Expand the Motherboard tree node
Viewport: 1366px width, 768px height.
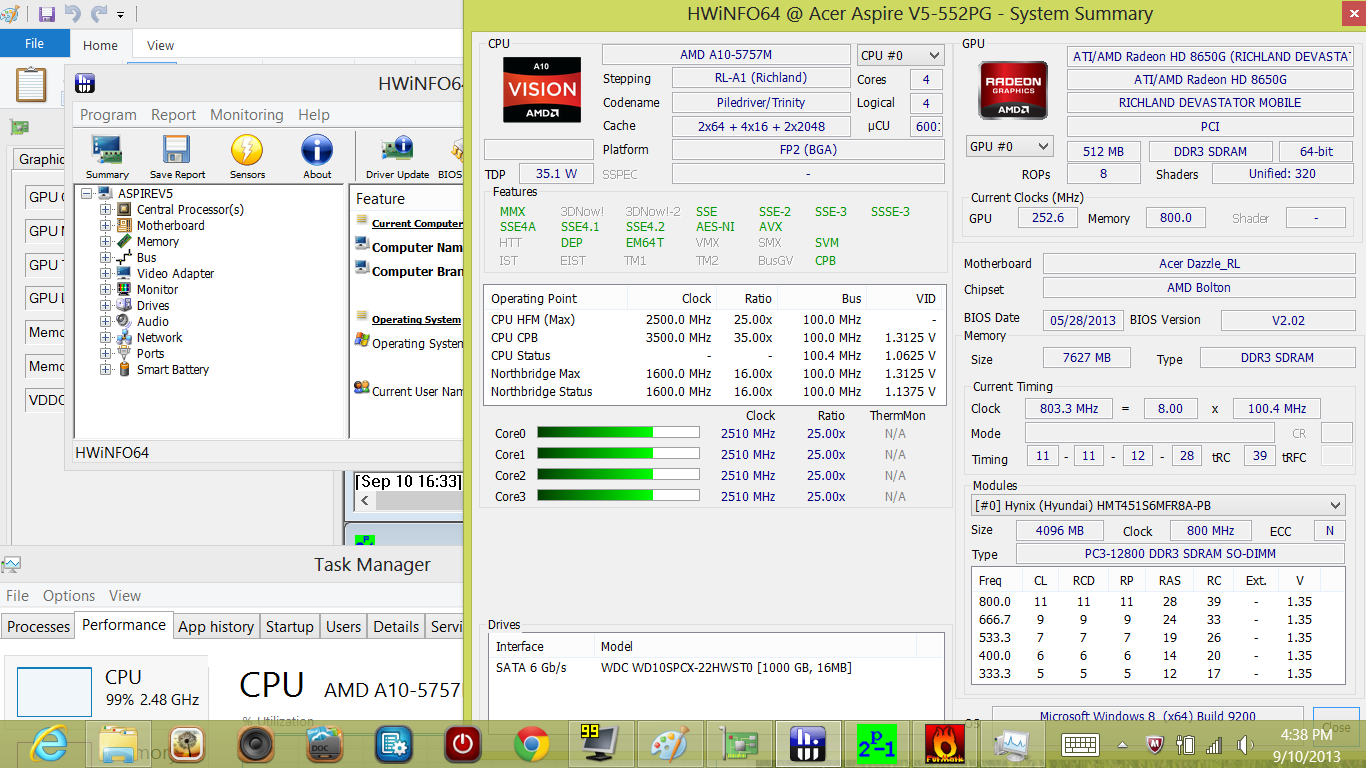(x=105, y=225)
